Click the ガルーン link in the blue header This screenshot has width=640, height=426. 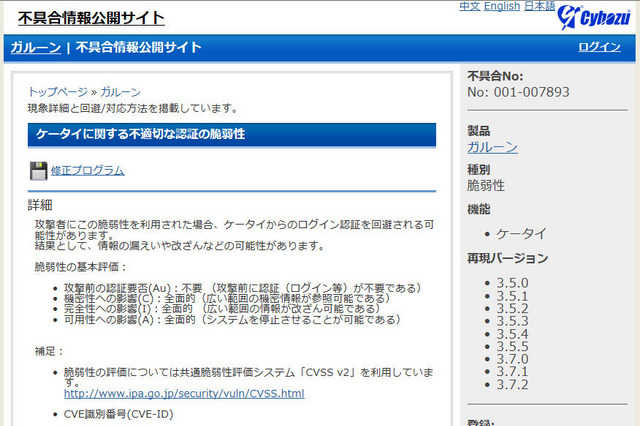coord(36,47)
